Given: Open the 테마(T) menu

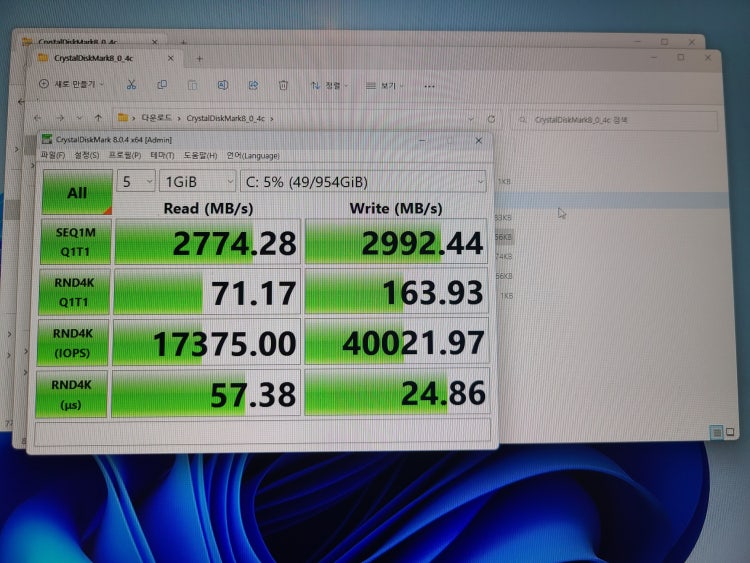Looking at the screenshot, I should [x=162, y=155].
